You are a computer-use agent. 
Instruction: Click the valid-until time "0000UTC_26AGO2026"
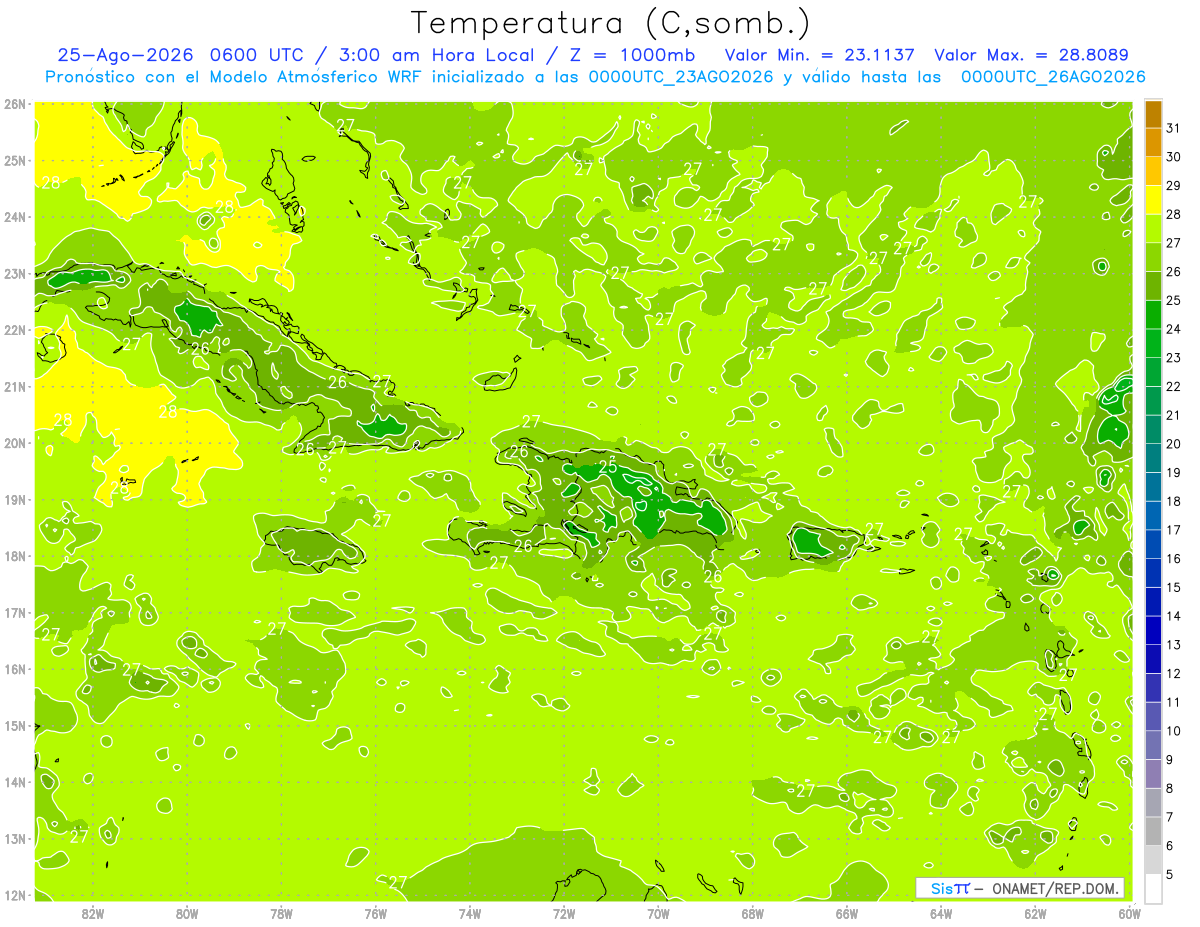pos(1053,77)
